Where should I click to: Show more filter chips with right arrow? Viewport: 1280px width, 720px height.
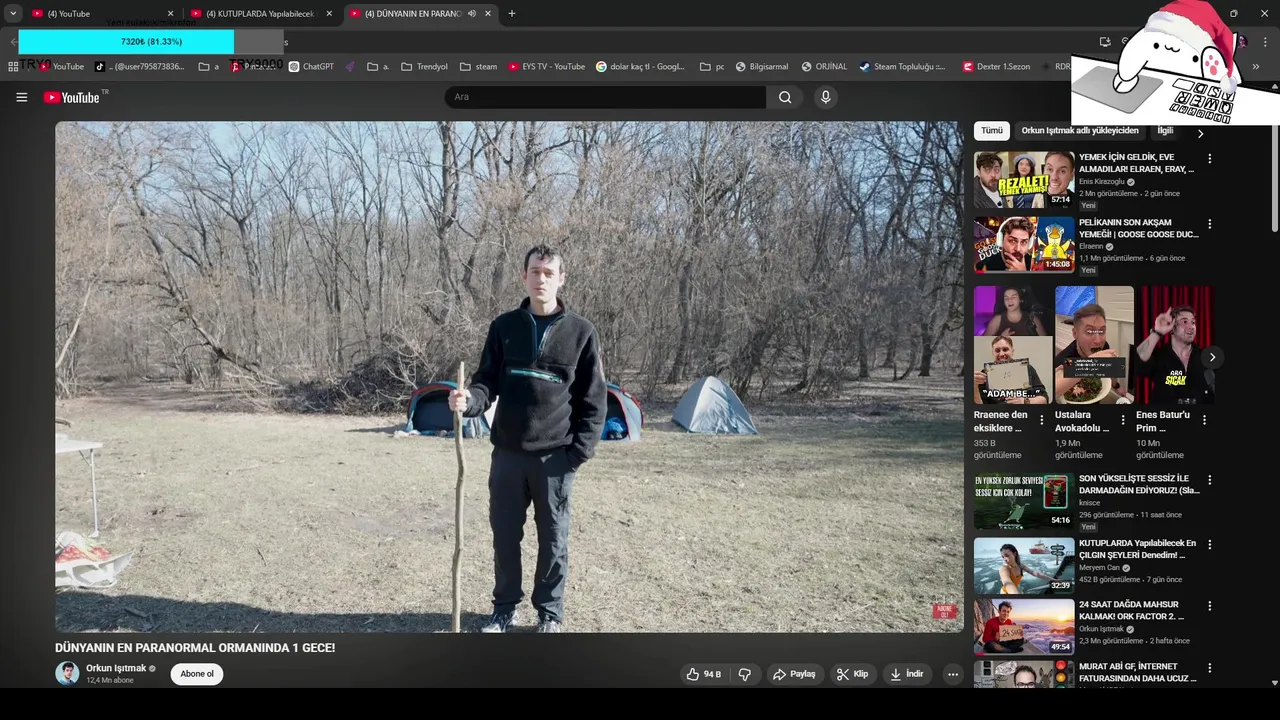pos(1201,133)
